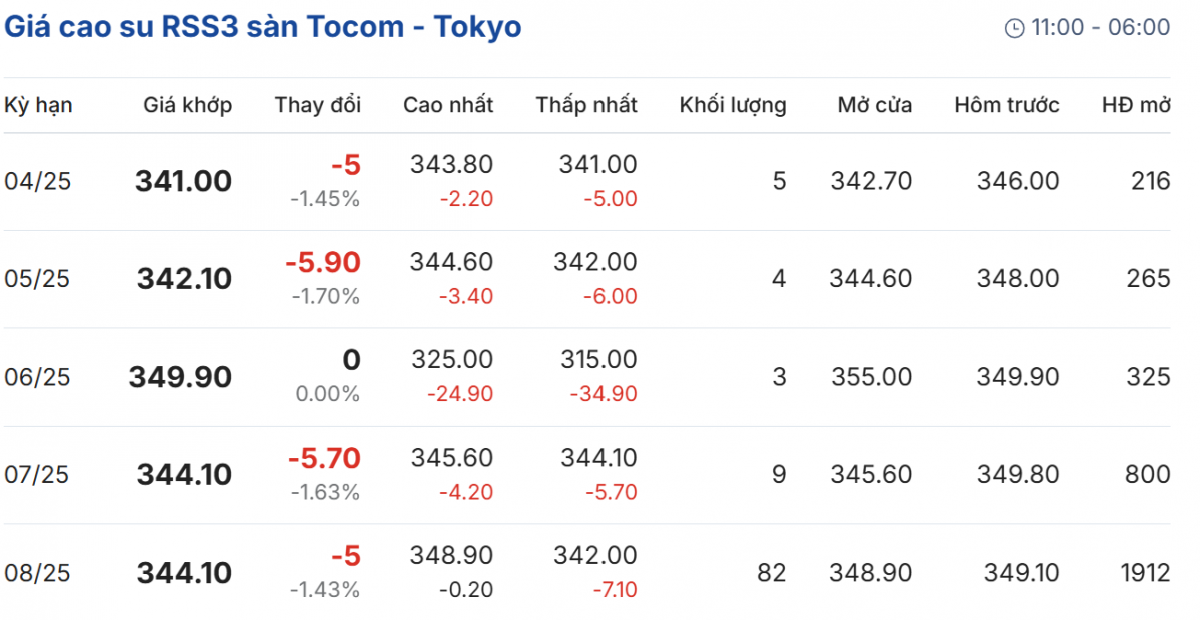Select the Cao nhất column header
Viewport: 1200px width, 620px height.
click(x=448, y=105)
